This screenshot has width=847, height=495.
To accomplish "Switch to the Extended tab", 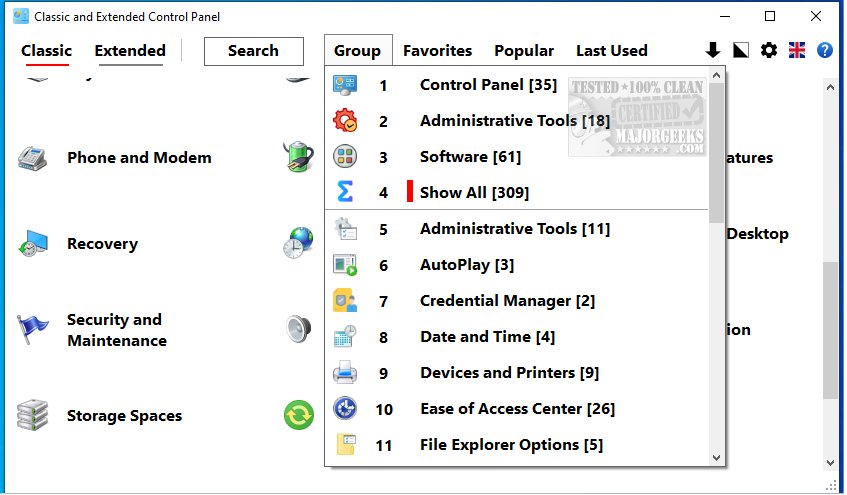I will pos(130,51).
